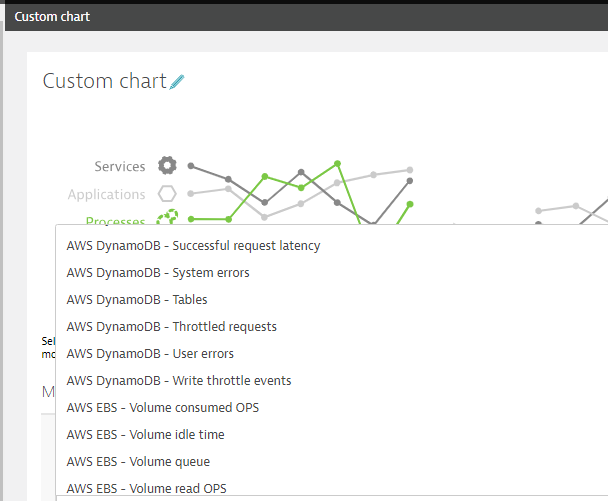
Task: Choose AWS DynamoDB - User errors
Action: (x=150, y=353)
